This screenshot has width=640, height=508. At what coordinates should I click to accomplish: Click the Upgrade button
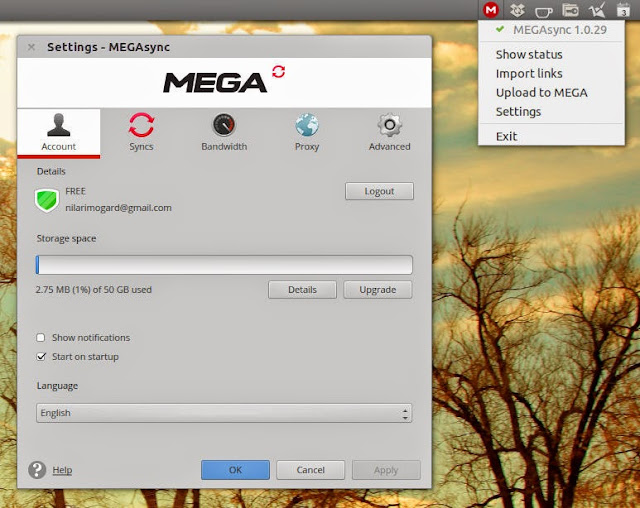pos(378,290)
